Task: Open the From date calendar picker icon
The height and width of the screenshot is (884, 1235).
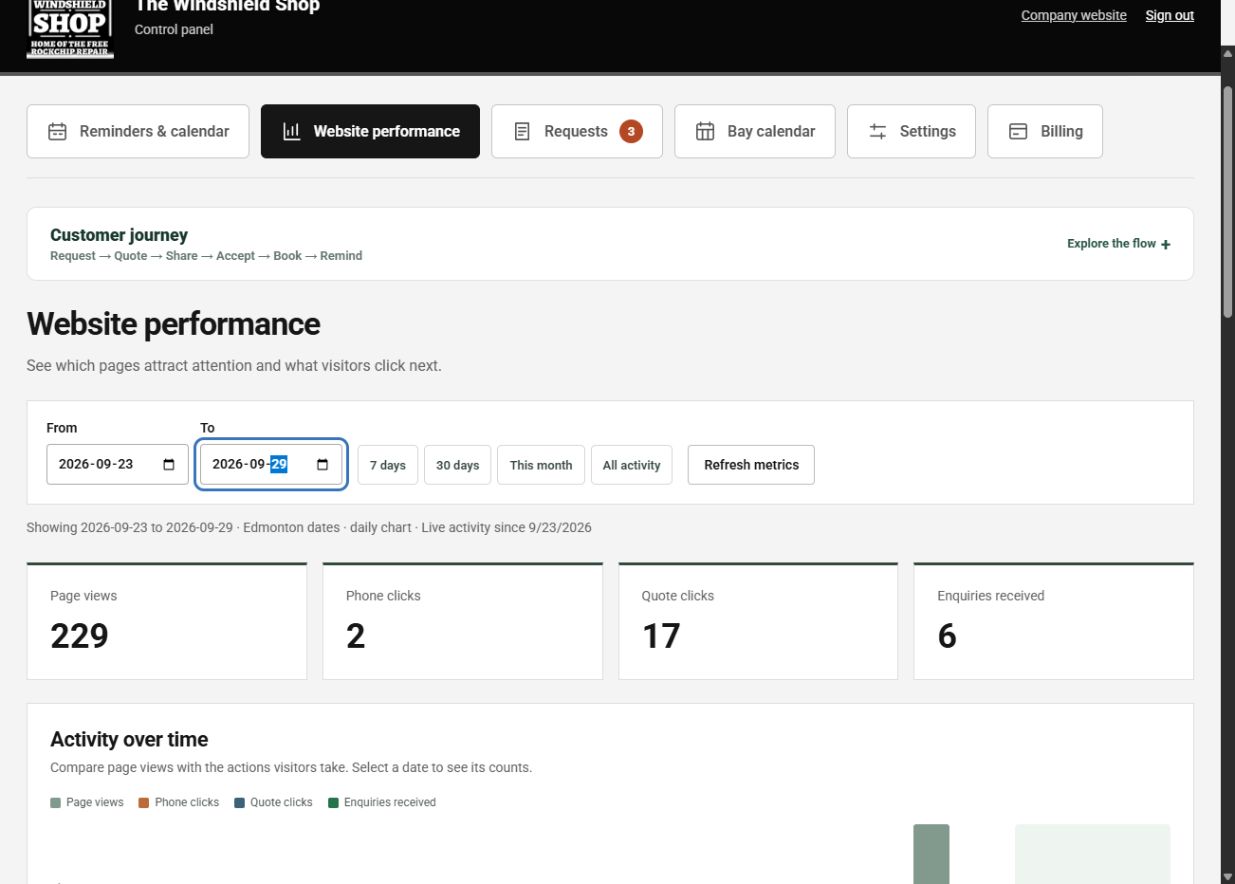Action: point(168,465)
